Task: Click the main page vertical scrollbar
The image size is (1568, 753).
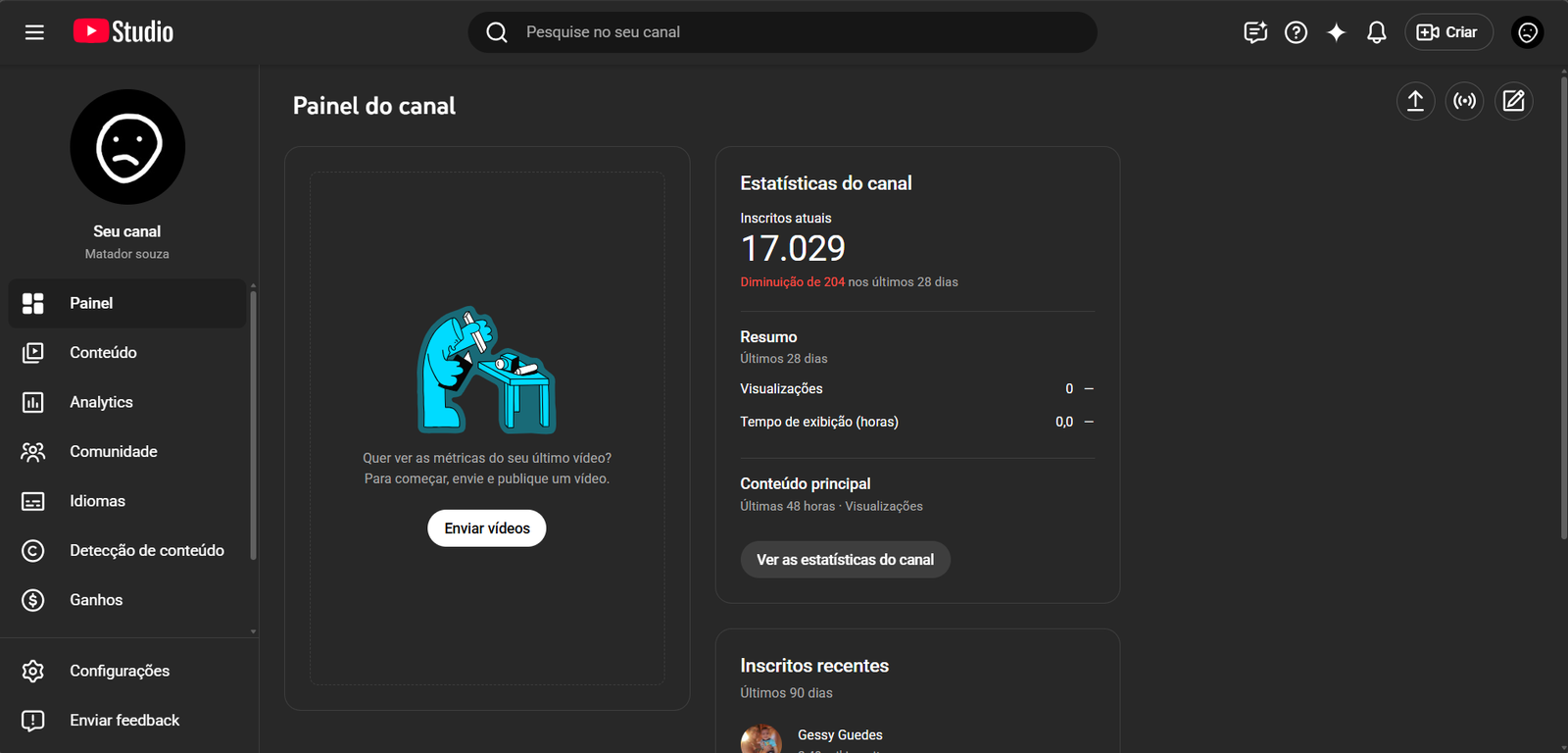Action: pos(1563,304)
